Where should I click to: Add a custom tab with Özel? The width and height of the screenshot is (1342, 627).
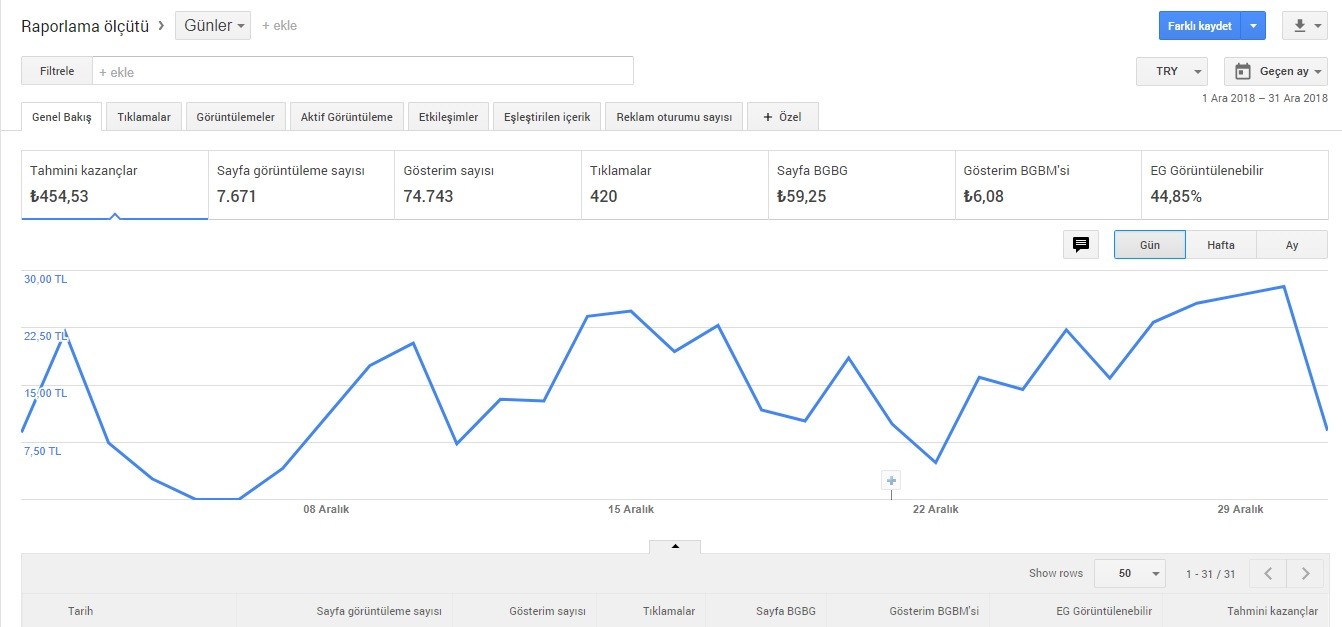783,117
